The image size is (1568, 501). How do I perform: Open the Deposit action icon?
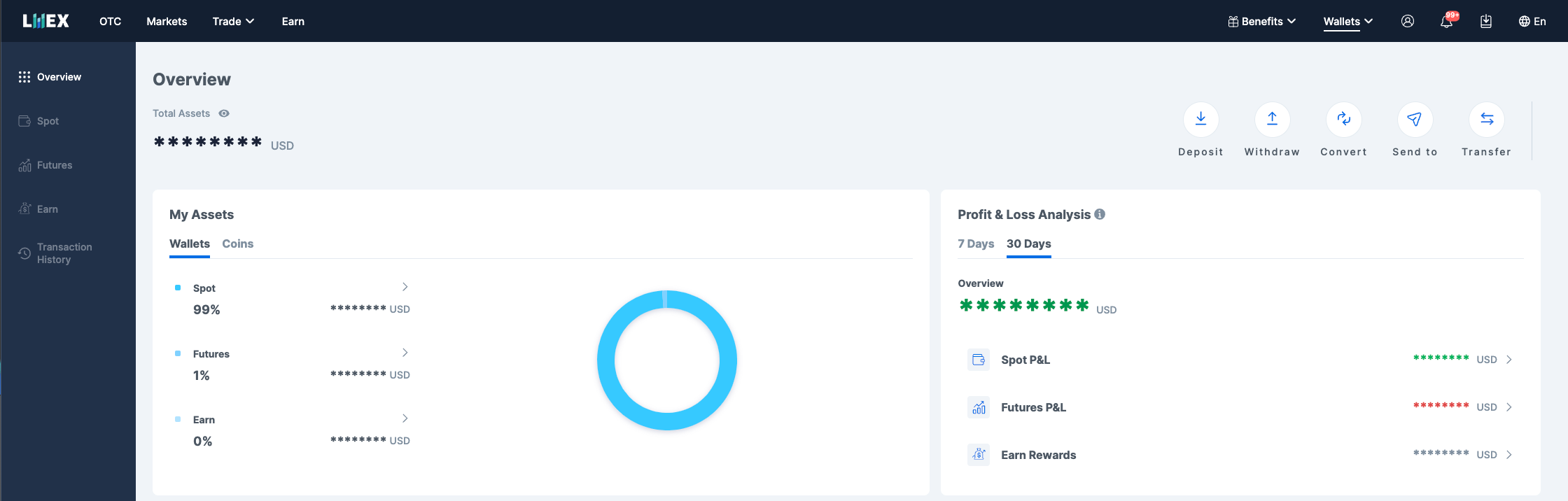click(1200, 120)
